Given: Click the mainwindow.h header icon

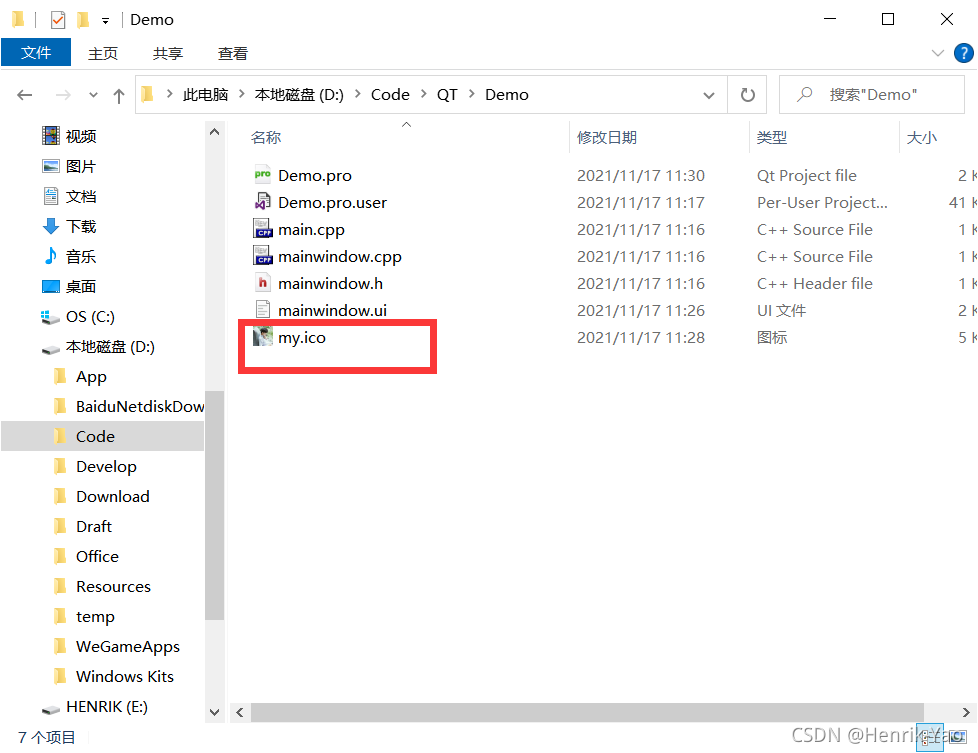Looking at the screenshot, I should (263, 283).
